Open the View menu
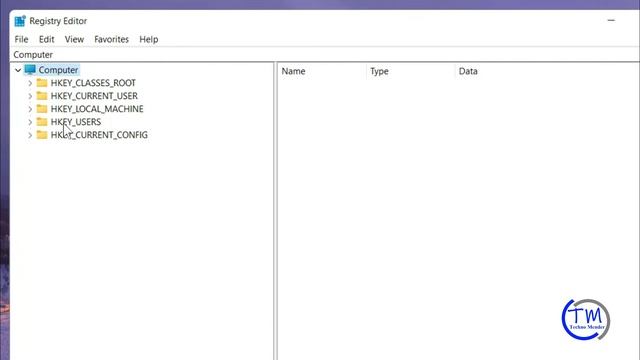Screen dimensions: 640x360 [x=74, y=40]
